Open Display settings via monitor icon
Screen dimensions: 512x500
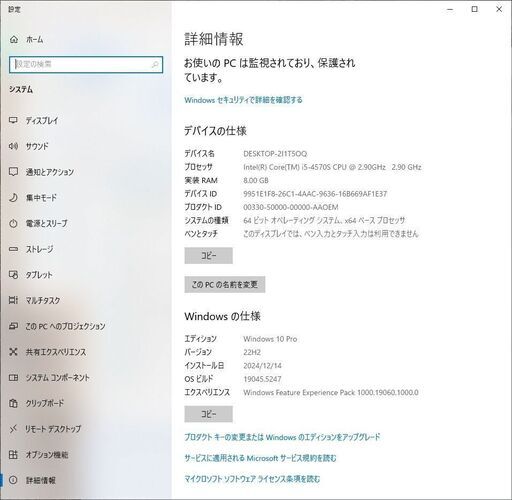pyautogui.click(x=13, y=120)
